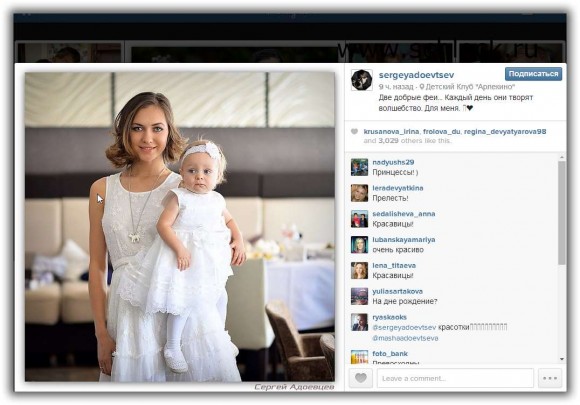The width and height of the screenshot is (580, 405).
Task: Click the leradevyatkina commenter avatar
Action: (359, 193)
